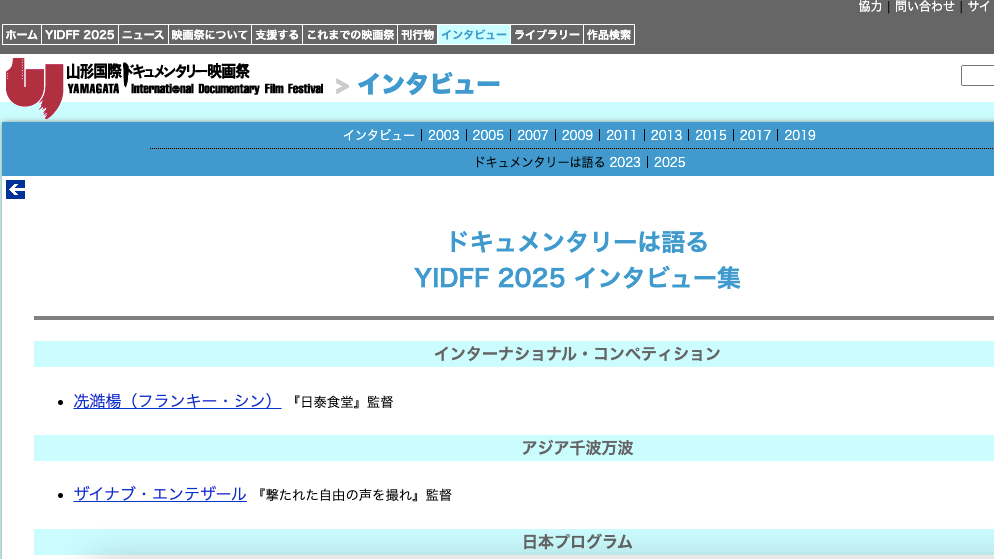The width and height of the screenshot is (994, 559).
Task: Click the red YIDFF festival logo
Action: point(33,87)
